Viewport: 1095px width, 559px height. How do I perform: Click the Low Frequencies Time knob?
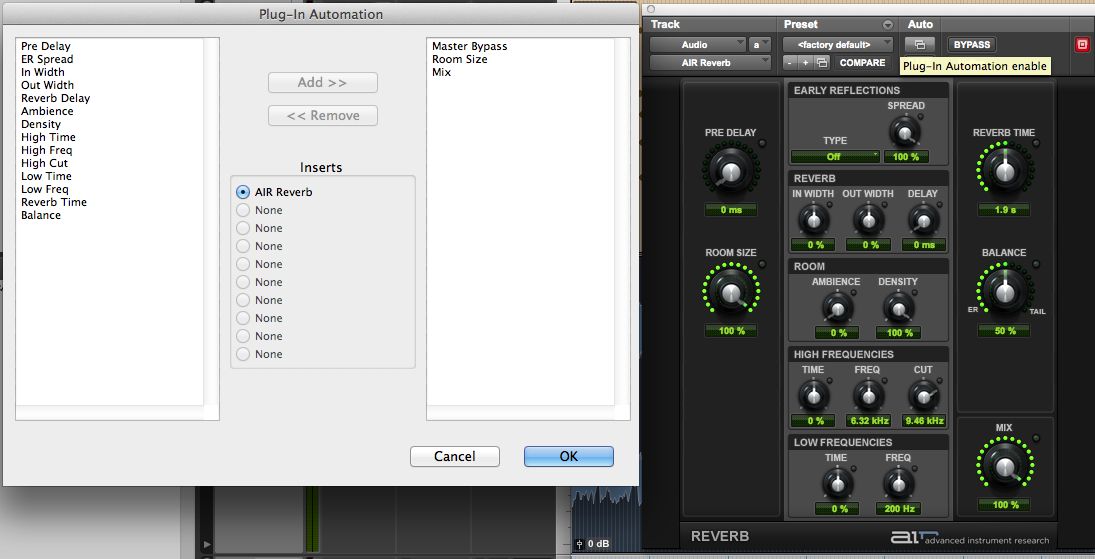837,484
